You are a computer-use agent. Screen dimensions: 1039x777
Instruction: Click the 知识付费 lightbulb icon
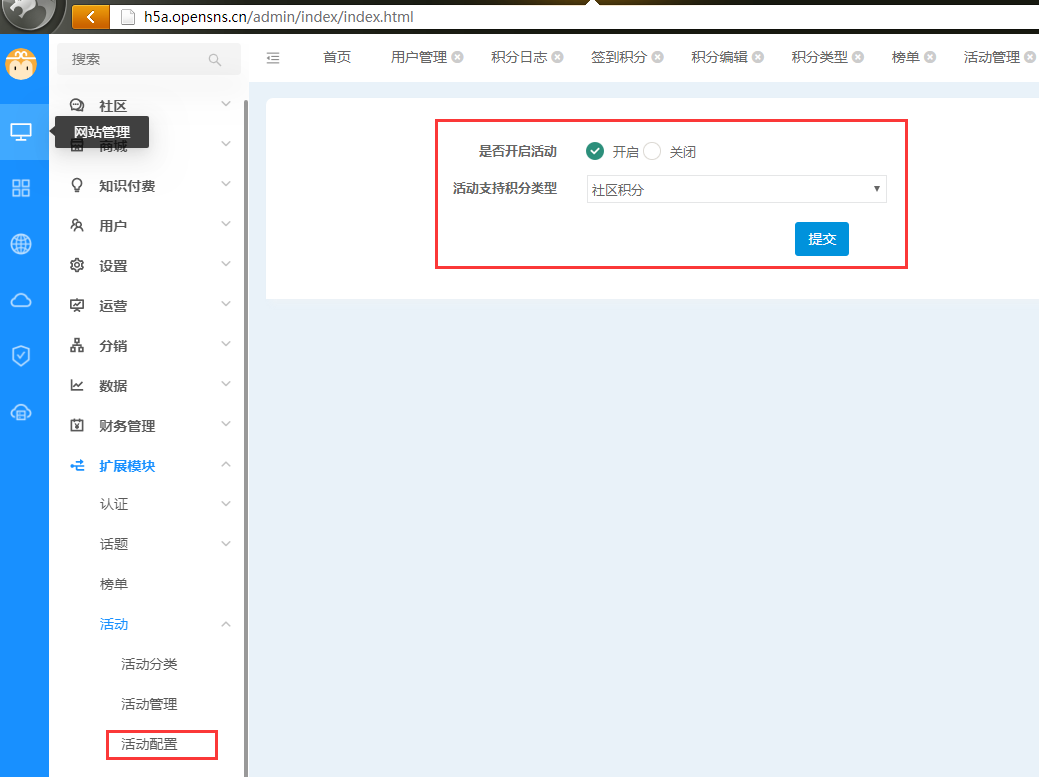click(x=77, y=185)
